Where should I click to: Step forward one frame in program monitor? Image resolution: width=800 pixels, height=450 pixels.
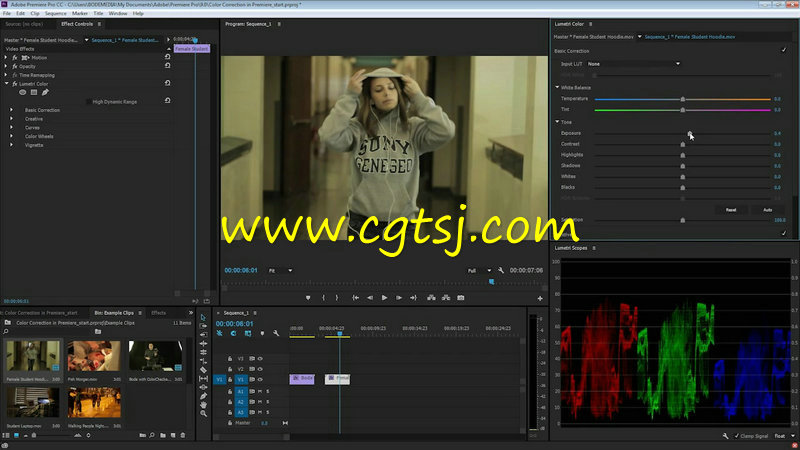[399, 297]
